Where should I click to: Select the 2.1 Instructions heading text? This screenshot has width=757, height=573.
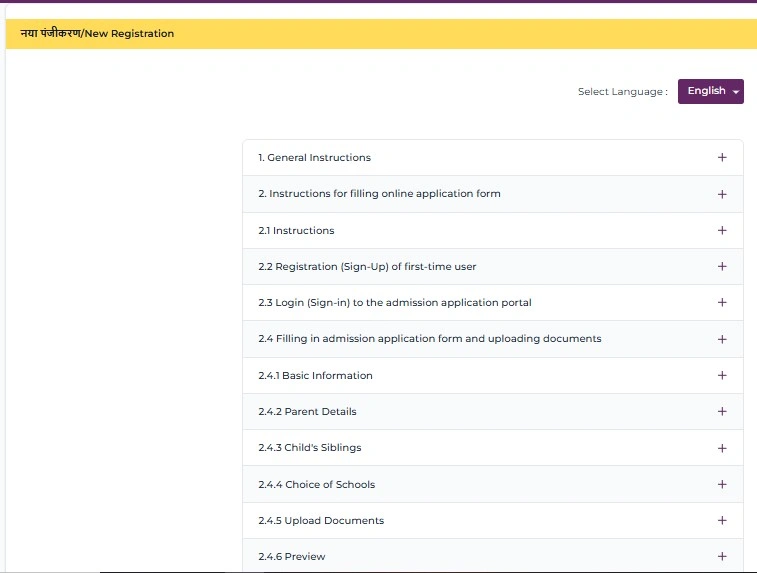pos(296,231)
